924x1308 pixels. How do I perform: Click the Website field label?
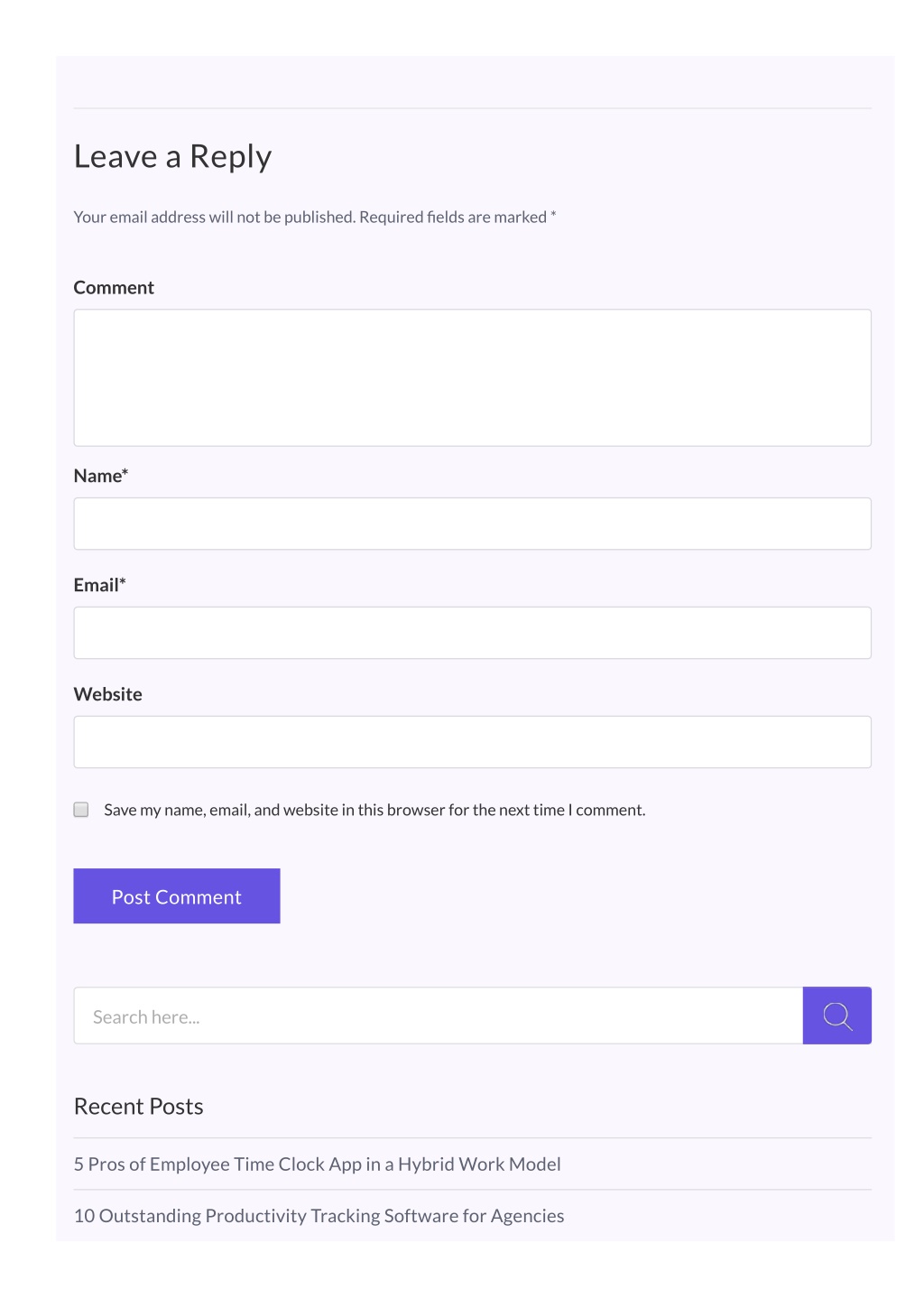point(108,694)
